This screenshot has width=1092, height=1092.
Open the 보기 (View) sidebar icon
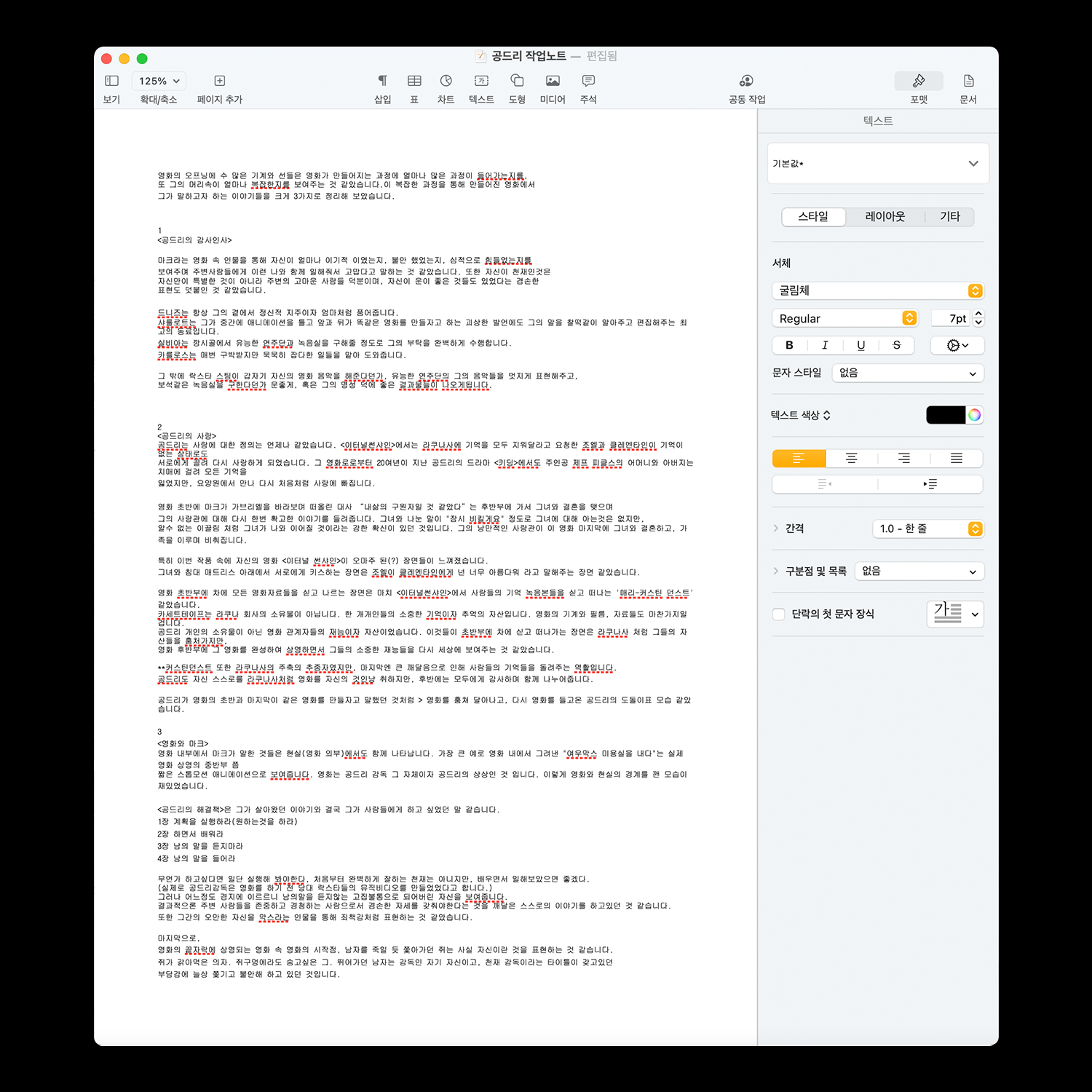pyautogui.click(x=111, y=81)
